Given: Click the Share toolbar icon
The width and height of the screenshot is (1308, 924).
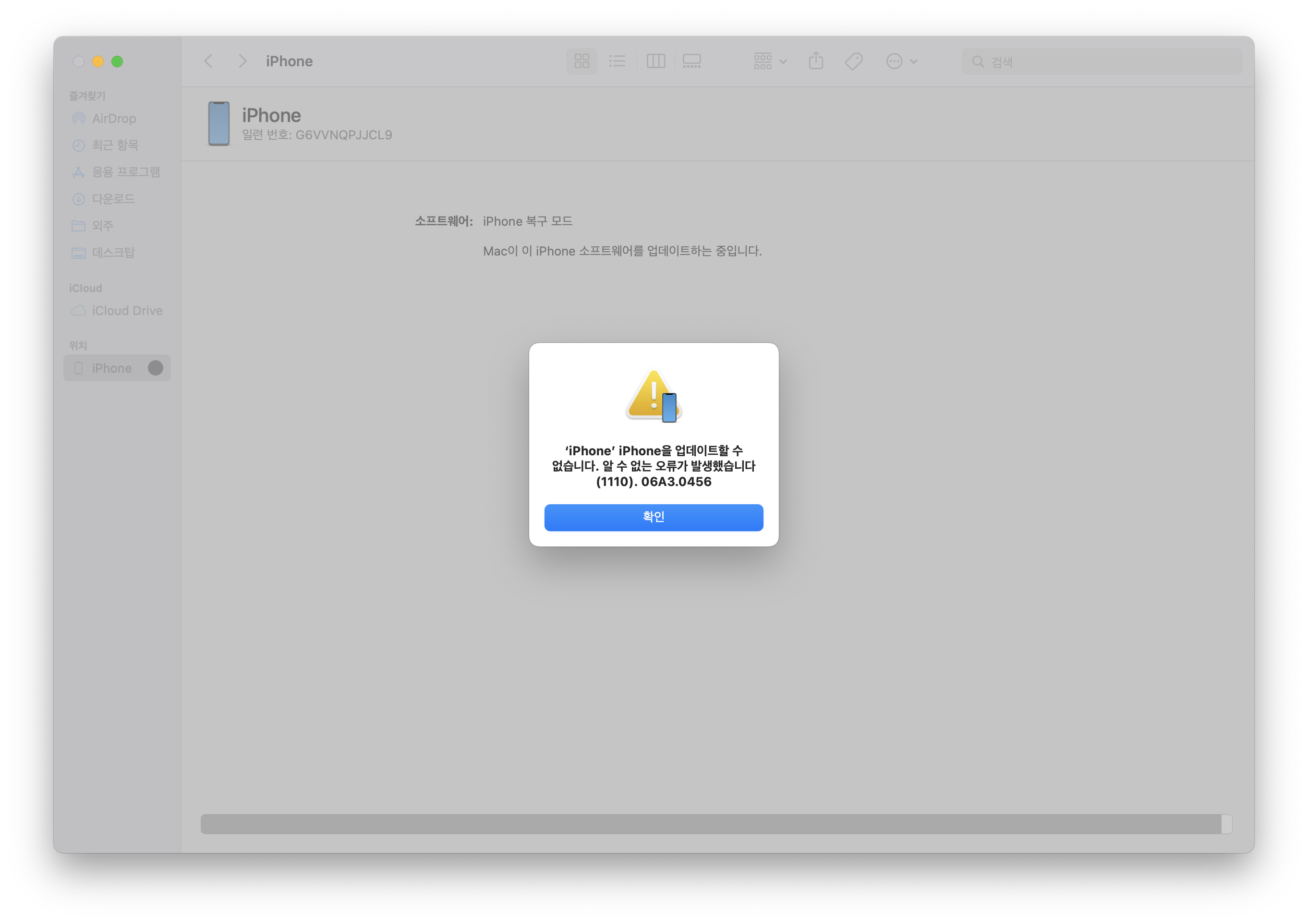Looking at the screenshot, I should [x=816, y=61].
